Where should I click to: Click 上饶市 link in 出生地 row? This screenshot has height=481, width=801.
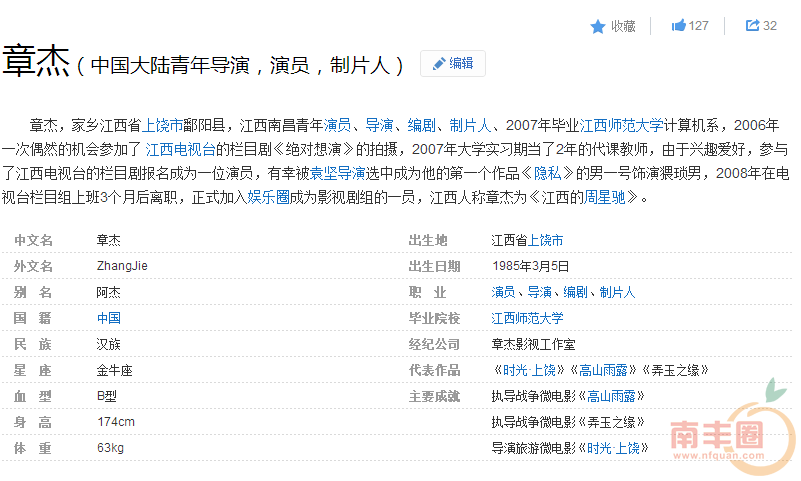[545, 240]
